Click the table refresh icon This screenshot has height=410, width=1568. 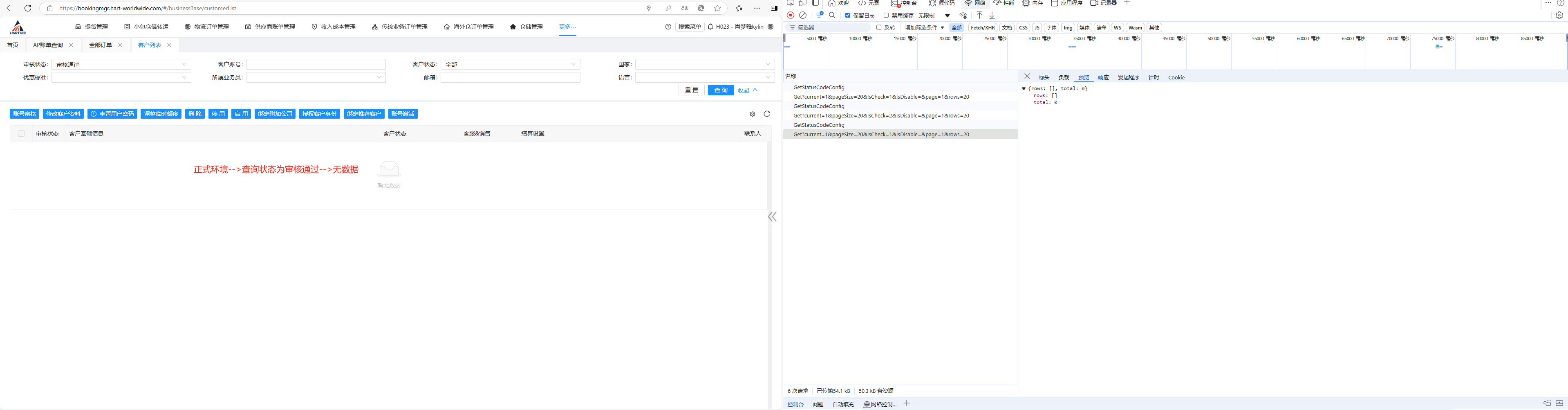point(767,114)
